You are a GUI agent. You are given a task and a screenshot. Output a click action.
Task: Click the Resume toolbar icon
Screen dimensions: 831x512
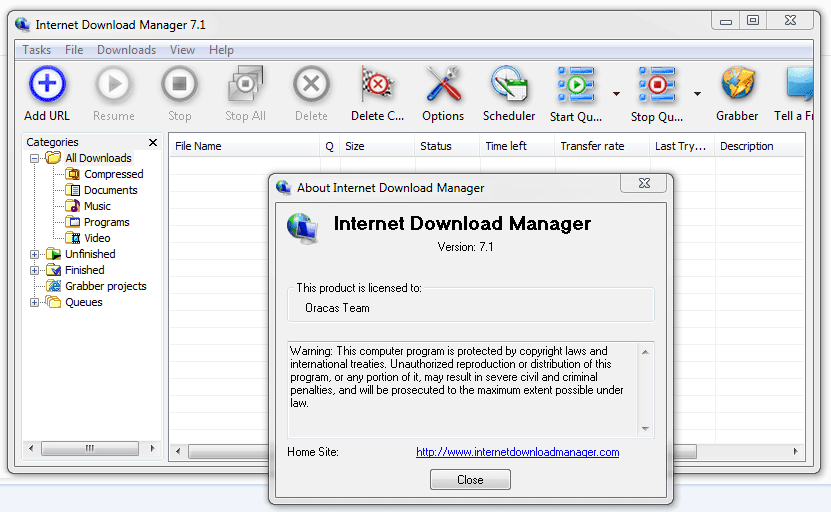pyautogui.click(x=113, y=84)
